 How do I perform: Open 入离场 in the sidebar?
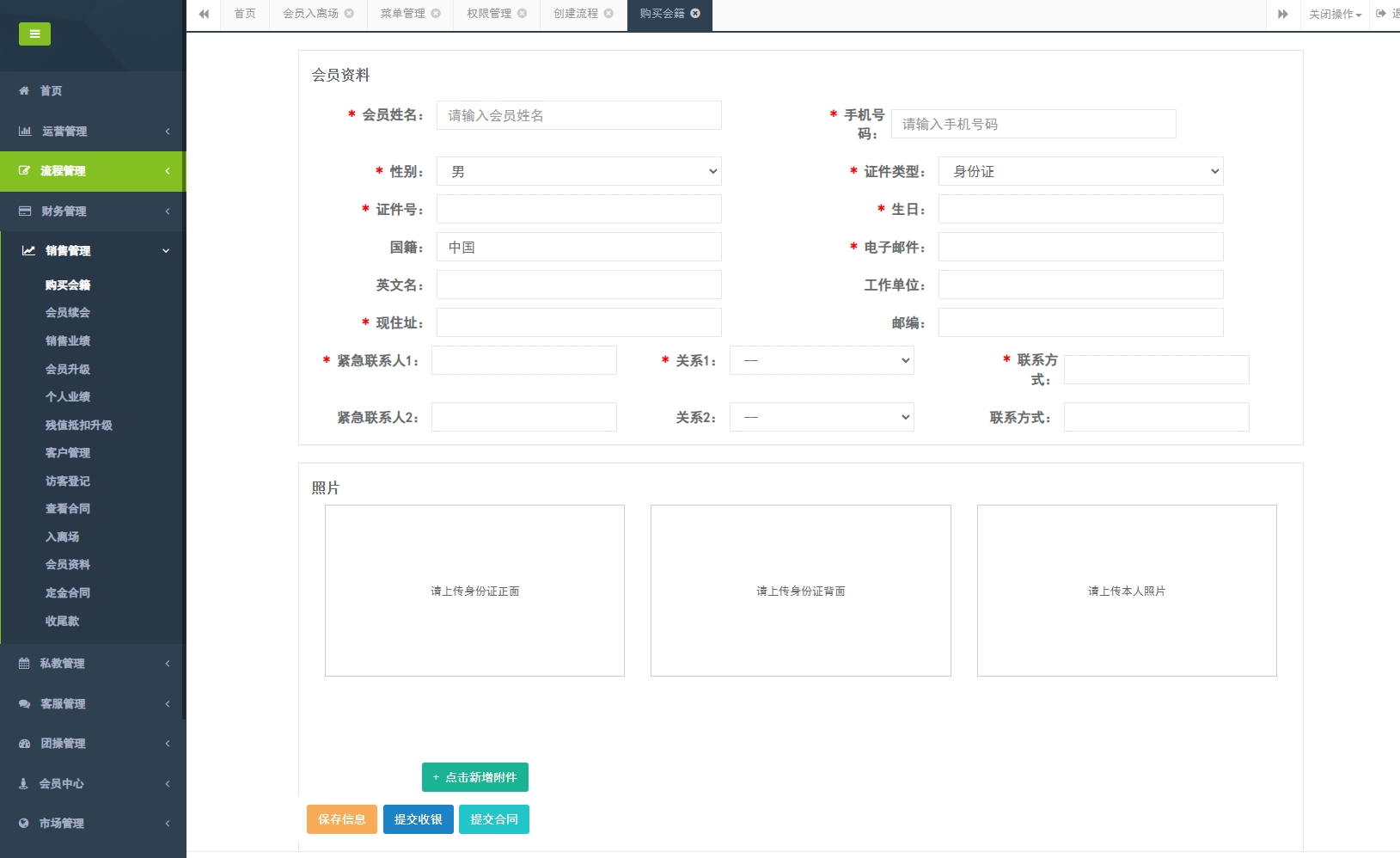[x=62, y=536]
